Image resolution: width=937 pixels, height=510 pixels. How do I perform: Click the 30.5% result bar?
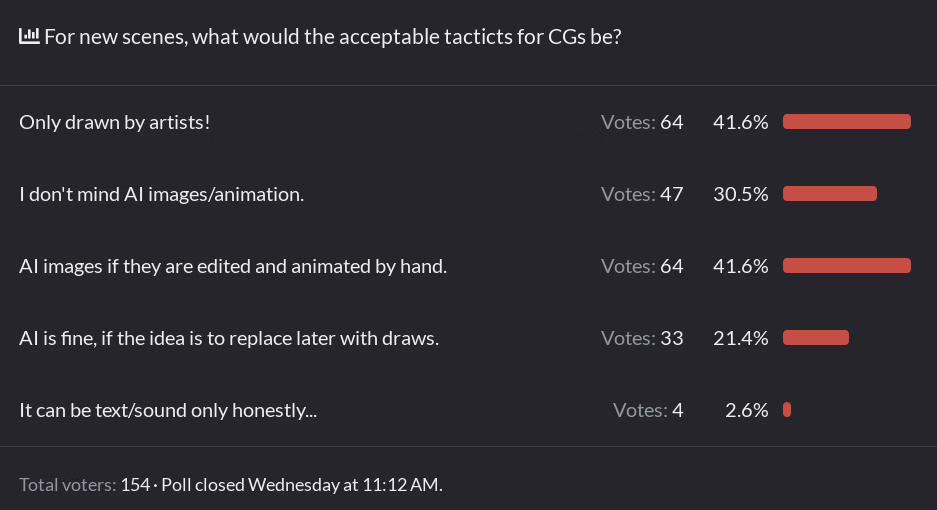829,194
